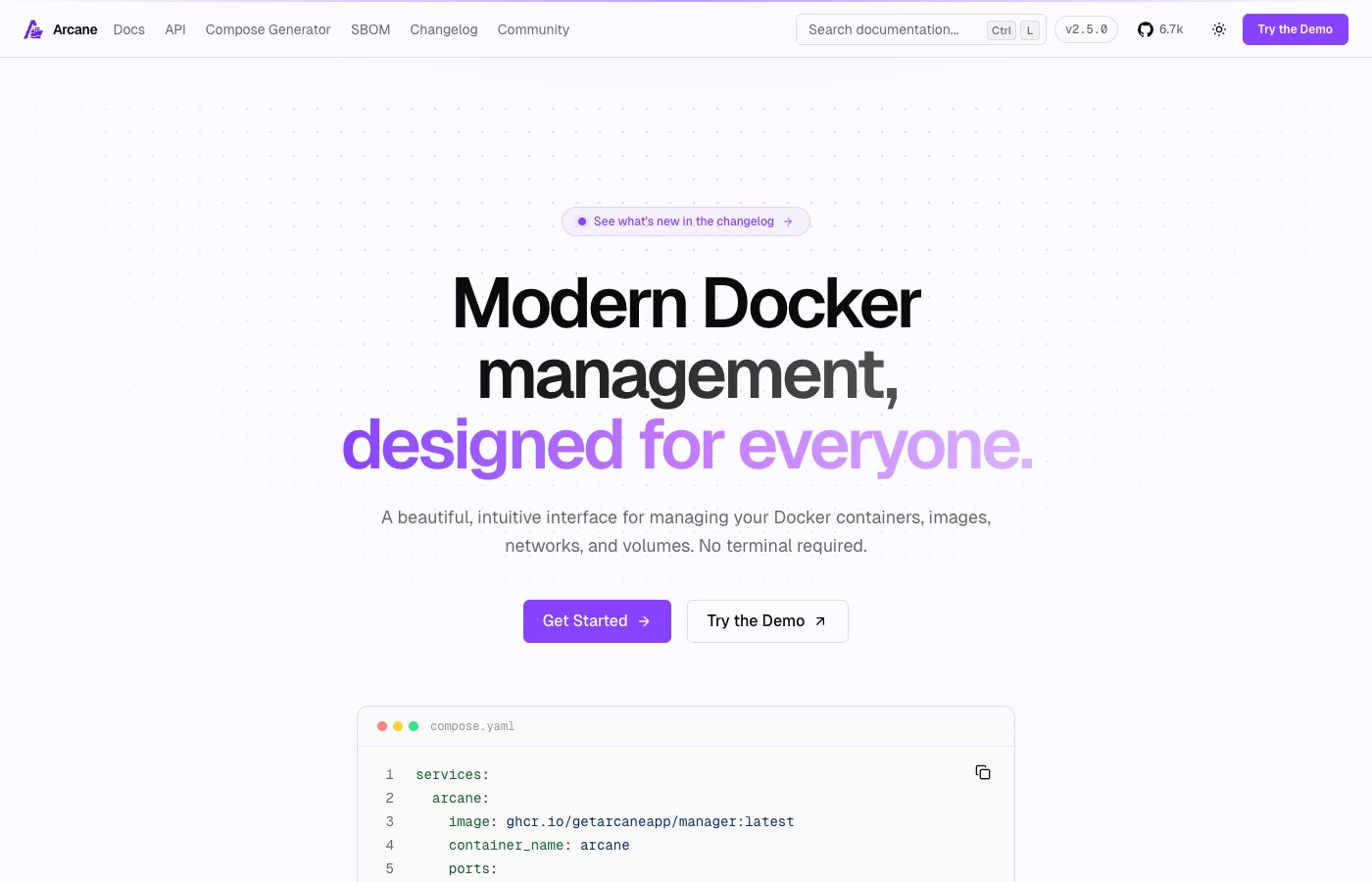Click the Arcane logo icon
Screen dimensions: 1372x882
point(33,29)
